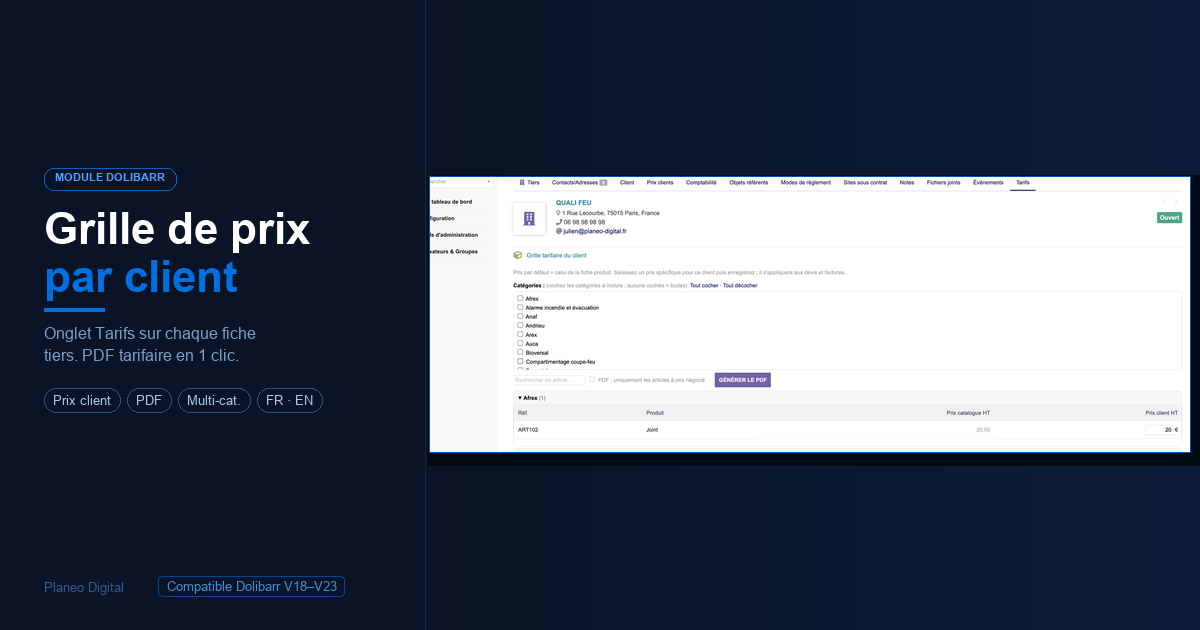1200x630 pixels.
Task: Click the Planeo Digital label
Action: (x=84, y=587)
